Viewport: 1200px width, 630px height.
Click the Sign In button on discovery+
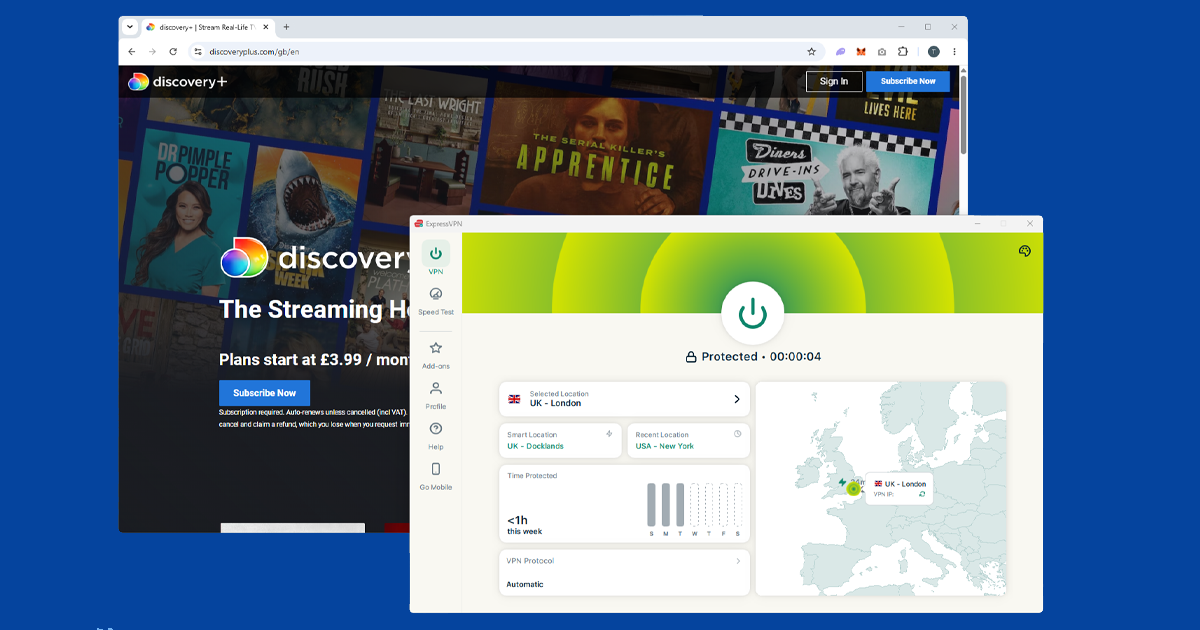click(x=834, y=81)
